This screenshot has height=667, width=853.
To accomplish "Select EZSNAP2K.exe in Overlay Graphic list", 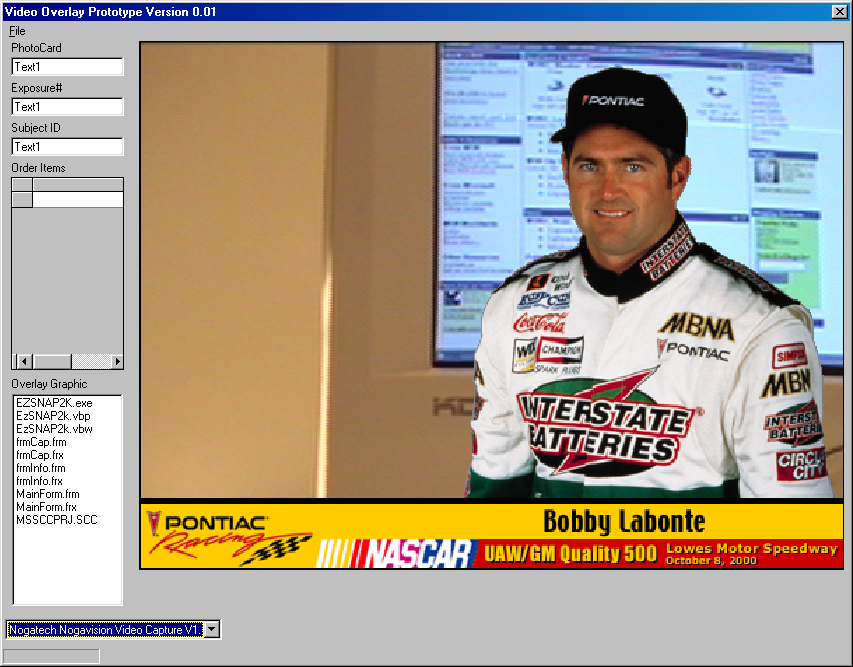I will click(x=54, y=403).
